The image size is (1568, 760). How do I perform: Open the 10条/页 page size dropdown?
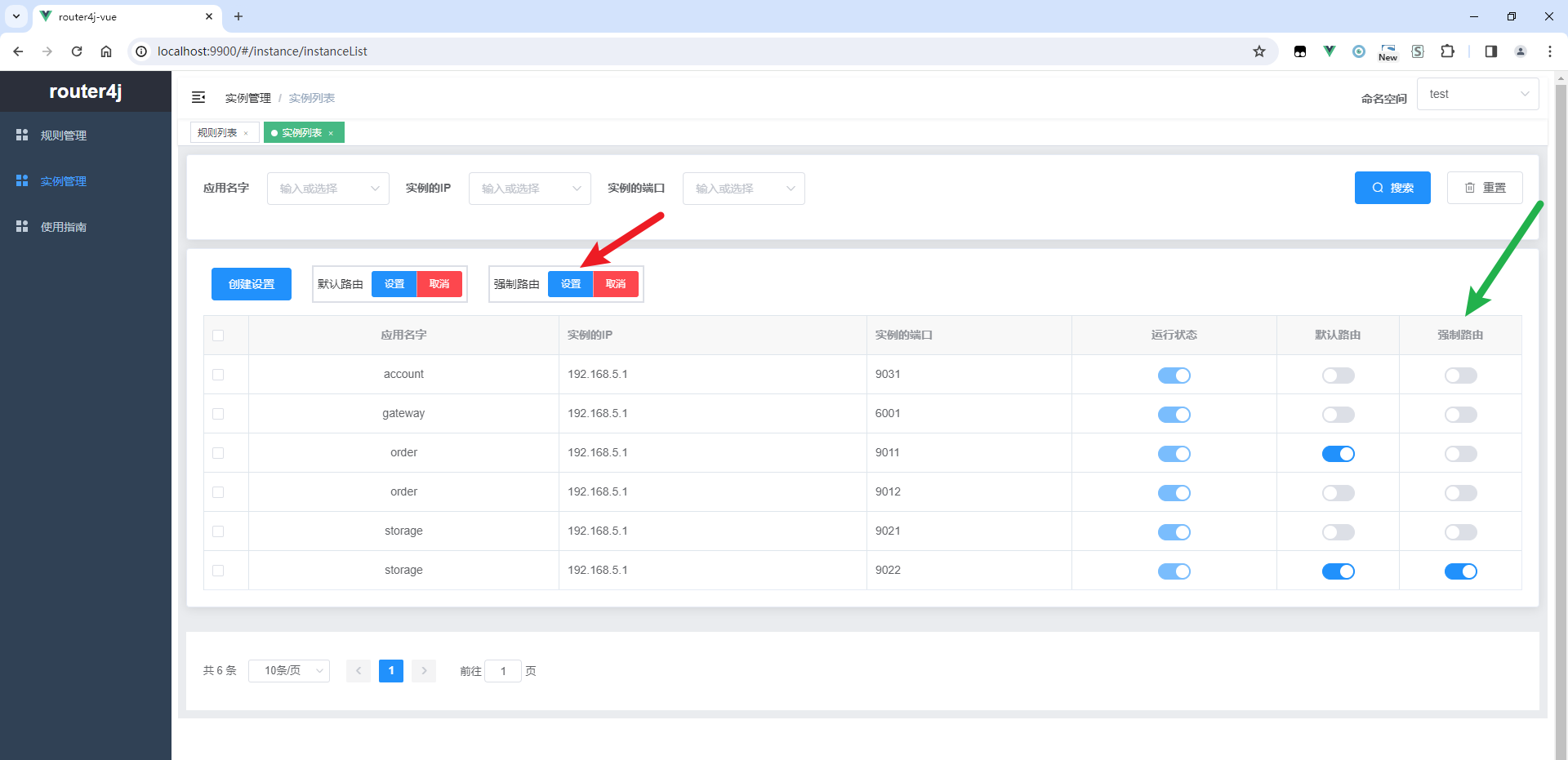tap(288, 670)
